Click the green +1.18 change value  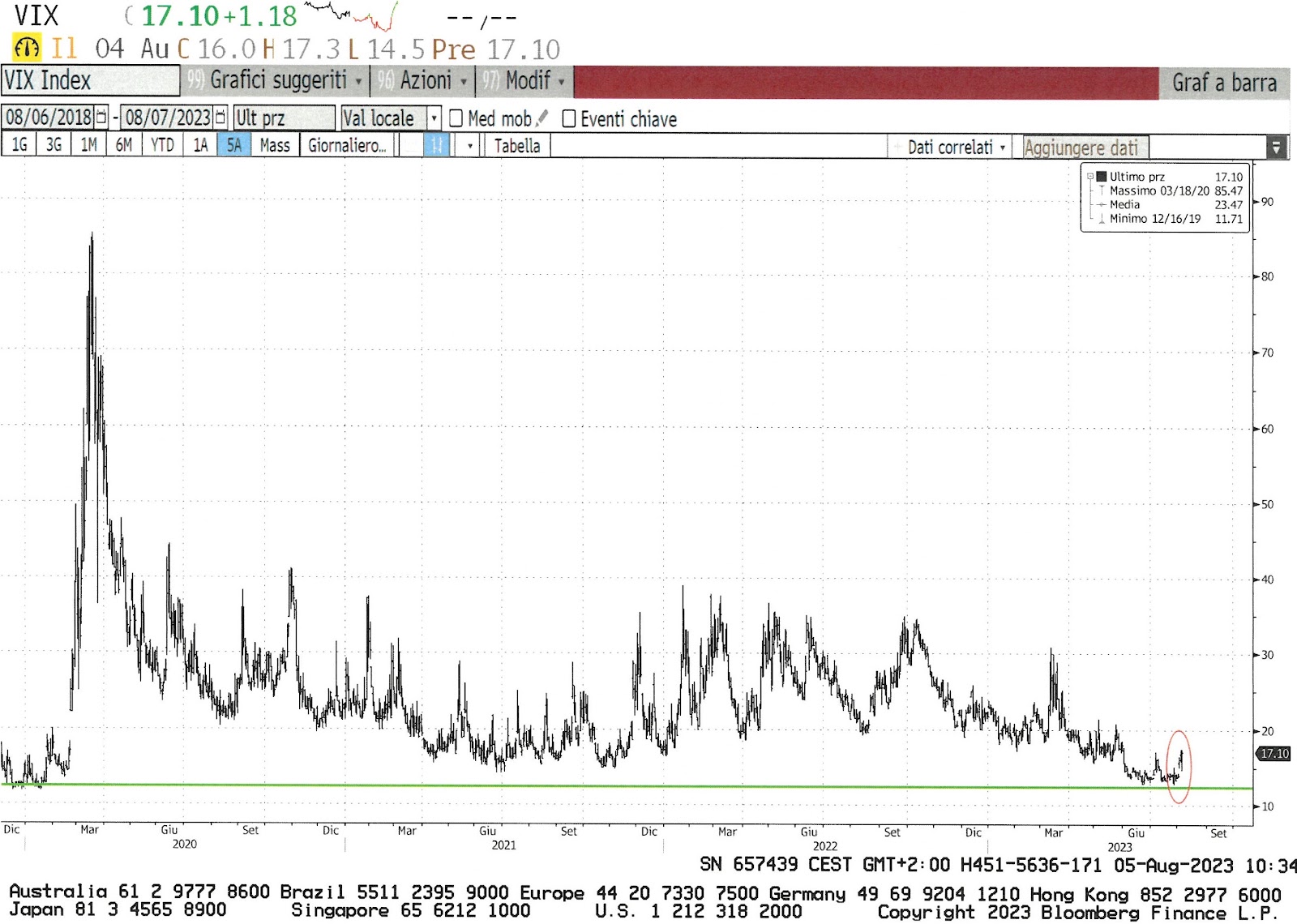[259, 16]
